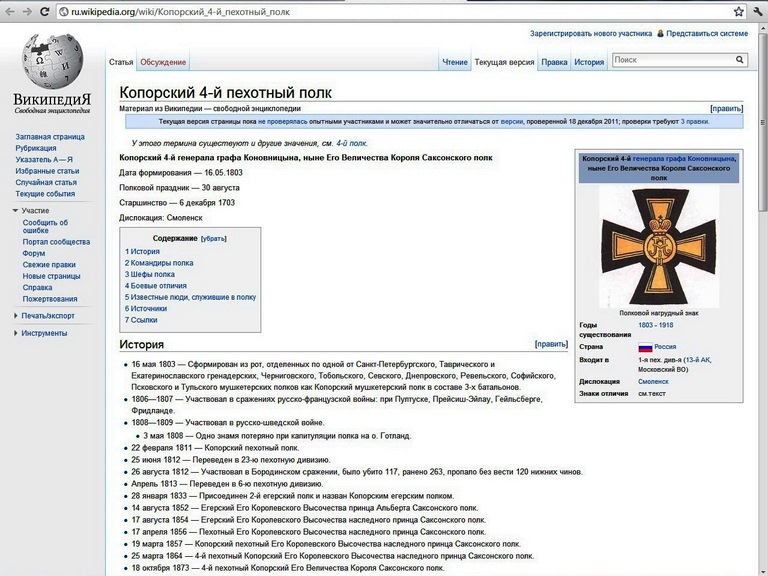Click Зарегистрировать нового участника link
768x576 pixels.
[591, 33]
